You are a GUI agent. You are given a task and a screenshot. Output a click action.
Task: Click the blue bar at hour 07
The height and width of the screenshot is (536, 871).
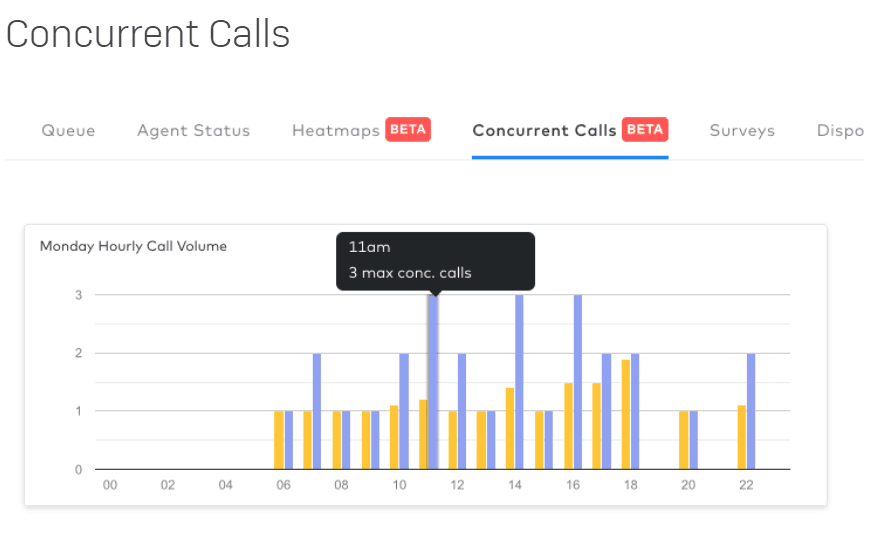coord(317,411)
